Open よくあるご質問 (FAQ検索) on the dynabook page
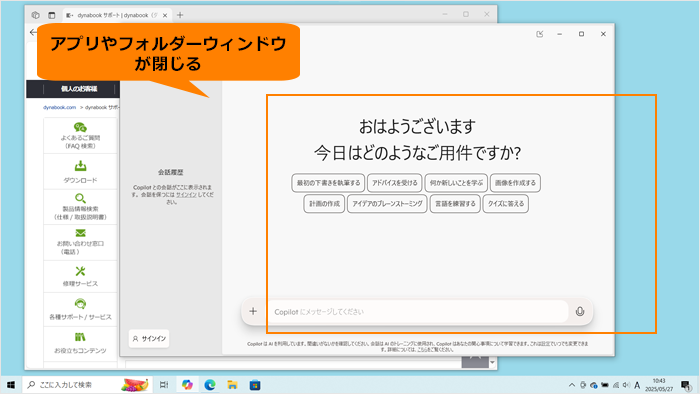 [80, 136]
